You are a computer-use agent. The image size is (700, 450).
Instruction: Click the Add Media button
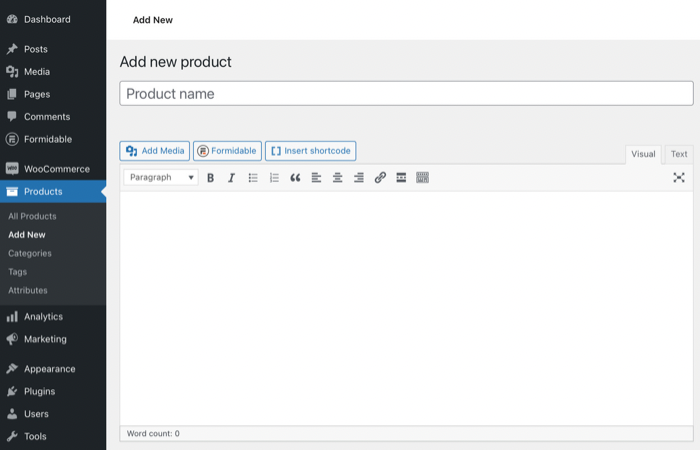[155, 151]
